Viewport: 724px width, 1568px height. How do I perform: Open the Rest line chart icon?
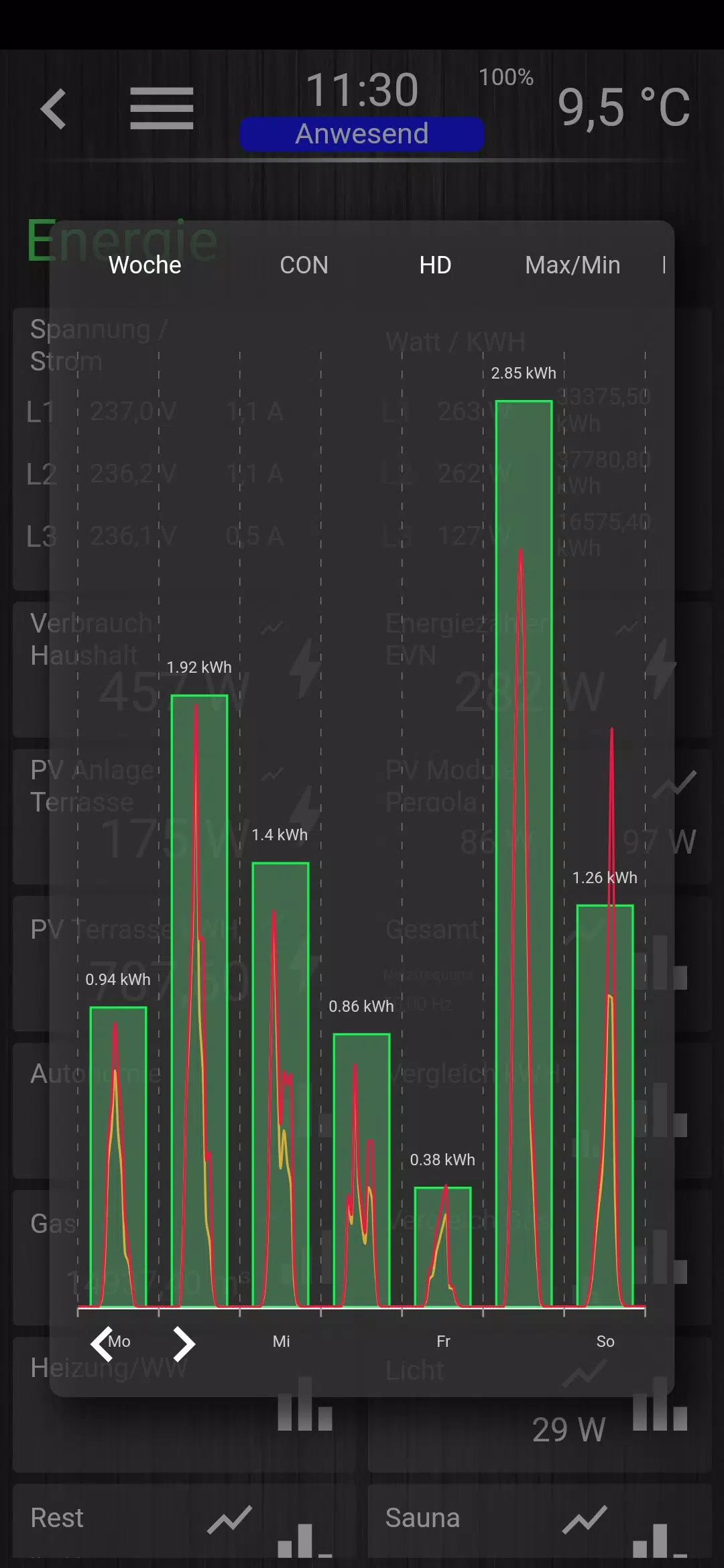[x=229, y=1519]
